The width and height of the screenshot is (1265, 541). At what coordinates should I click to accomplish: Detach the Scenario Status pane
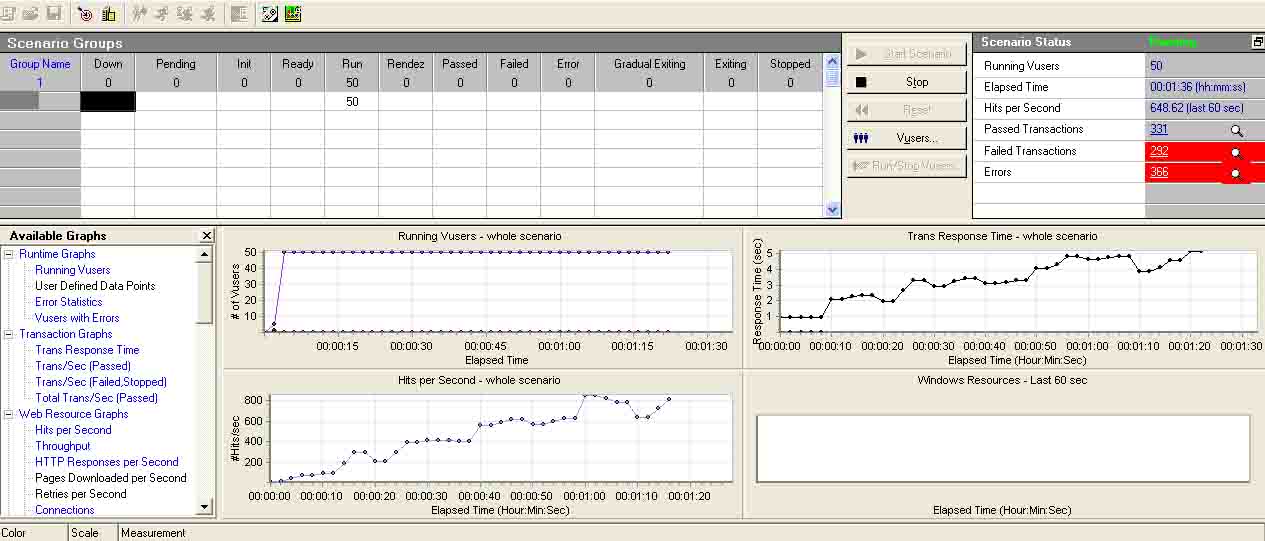coord(1257,42)
